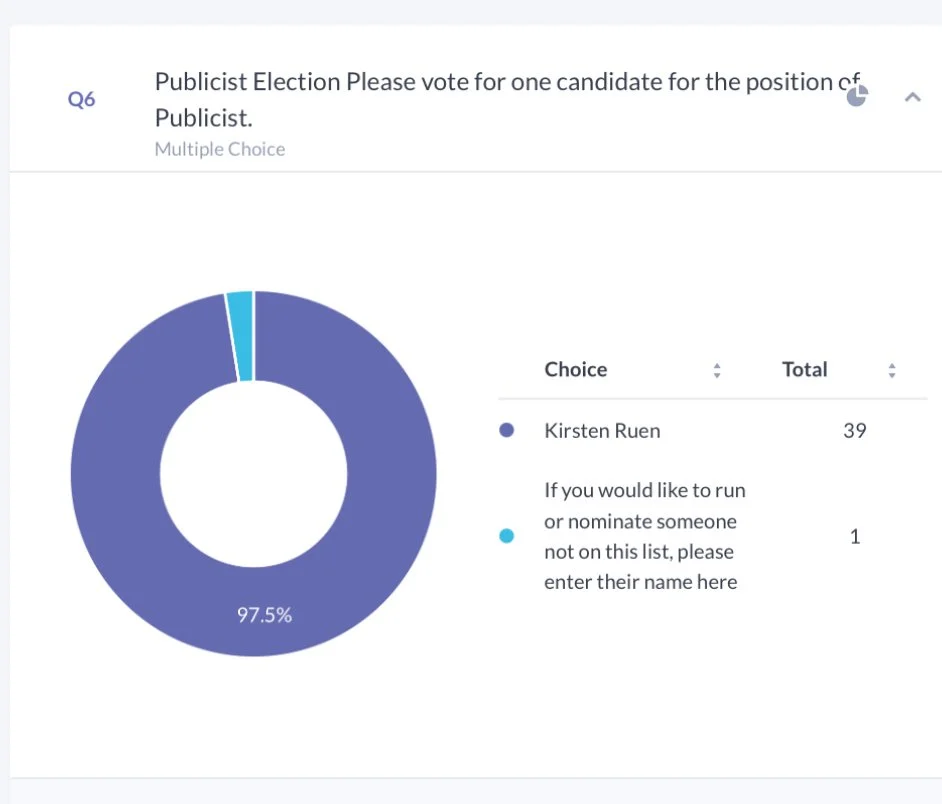Click the Q6 question number label
Screen dimensions: 942x804
click(x=81, y=100)
